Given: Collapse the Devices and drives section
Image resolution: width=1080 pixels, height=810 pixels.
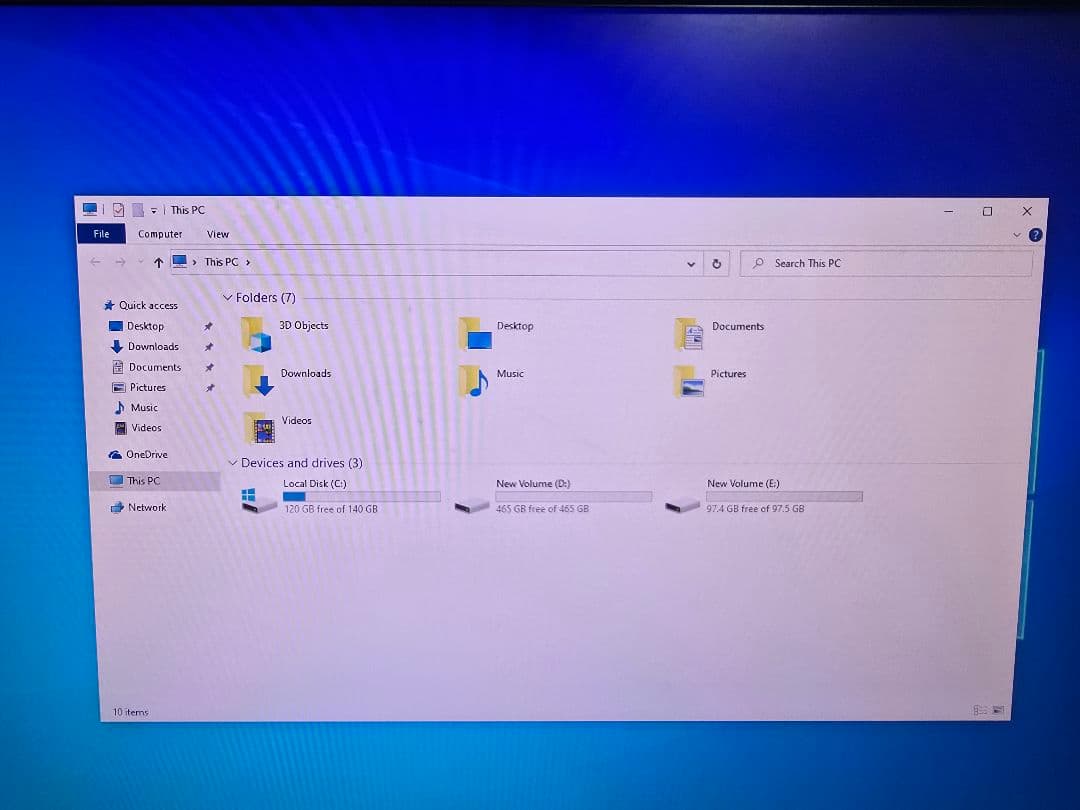Looking at the screenshot, I should 233,463.
